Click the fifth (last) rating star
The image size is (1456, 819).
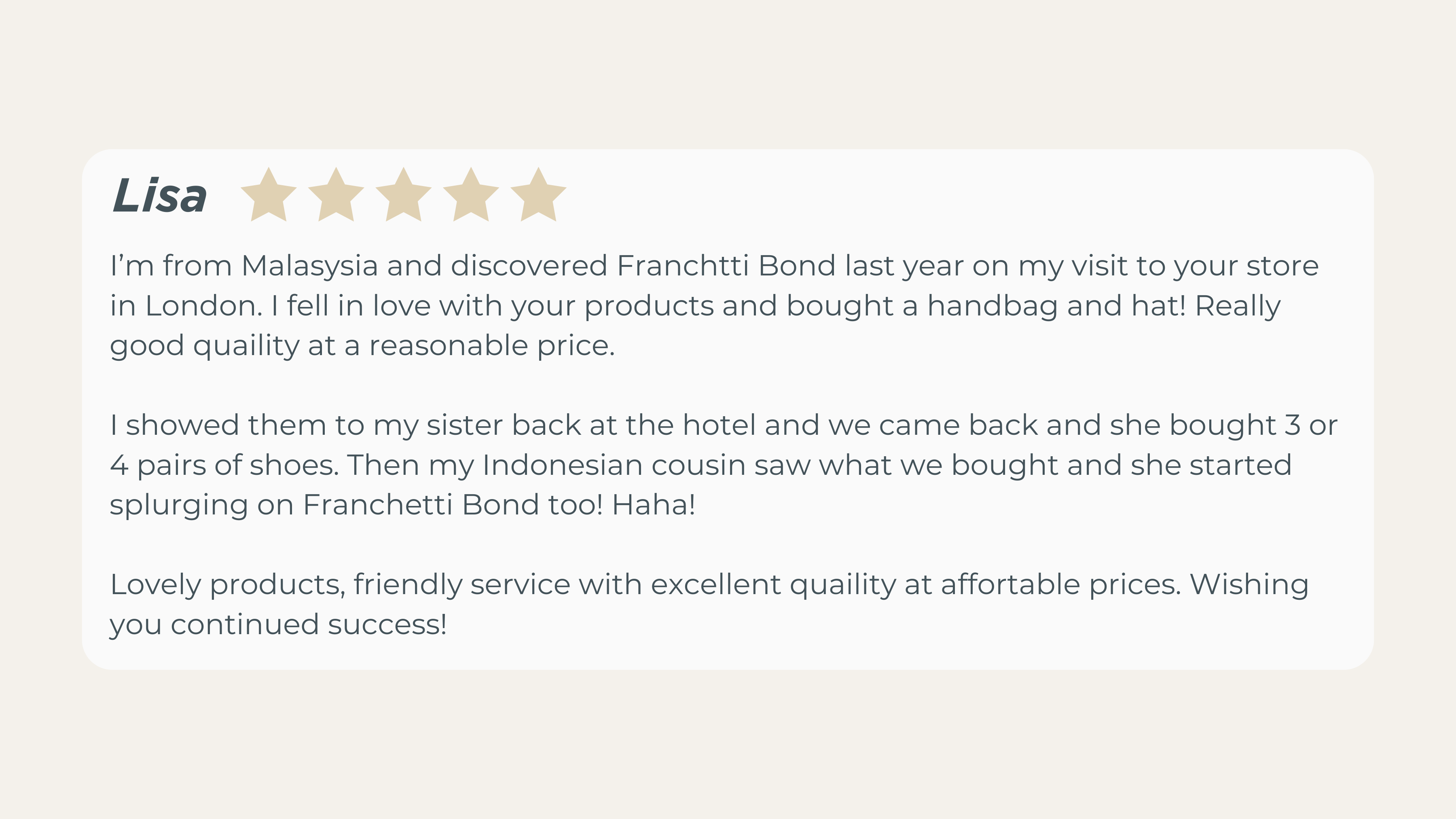point(538,196)
